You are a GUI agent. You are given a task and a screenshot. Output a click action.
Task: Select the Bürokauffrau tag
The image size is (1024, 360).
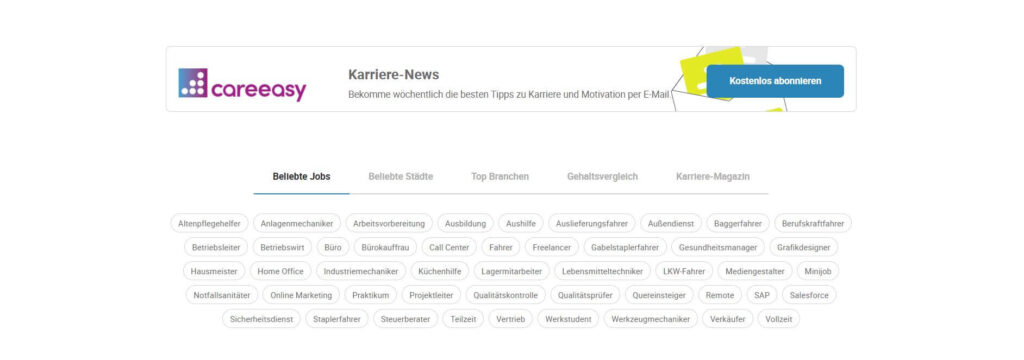(385, 248)
